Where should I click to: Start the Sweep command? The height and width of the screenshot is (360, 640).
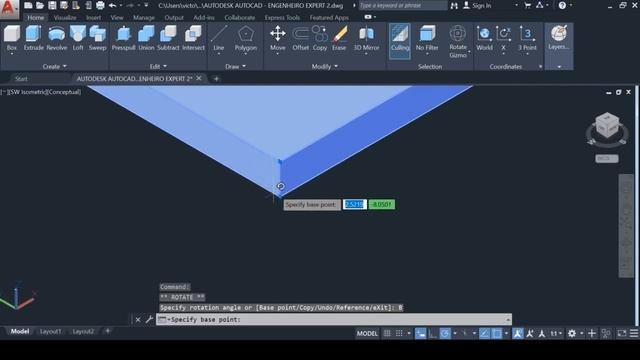tap(98, 38)
